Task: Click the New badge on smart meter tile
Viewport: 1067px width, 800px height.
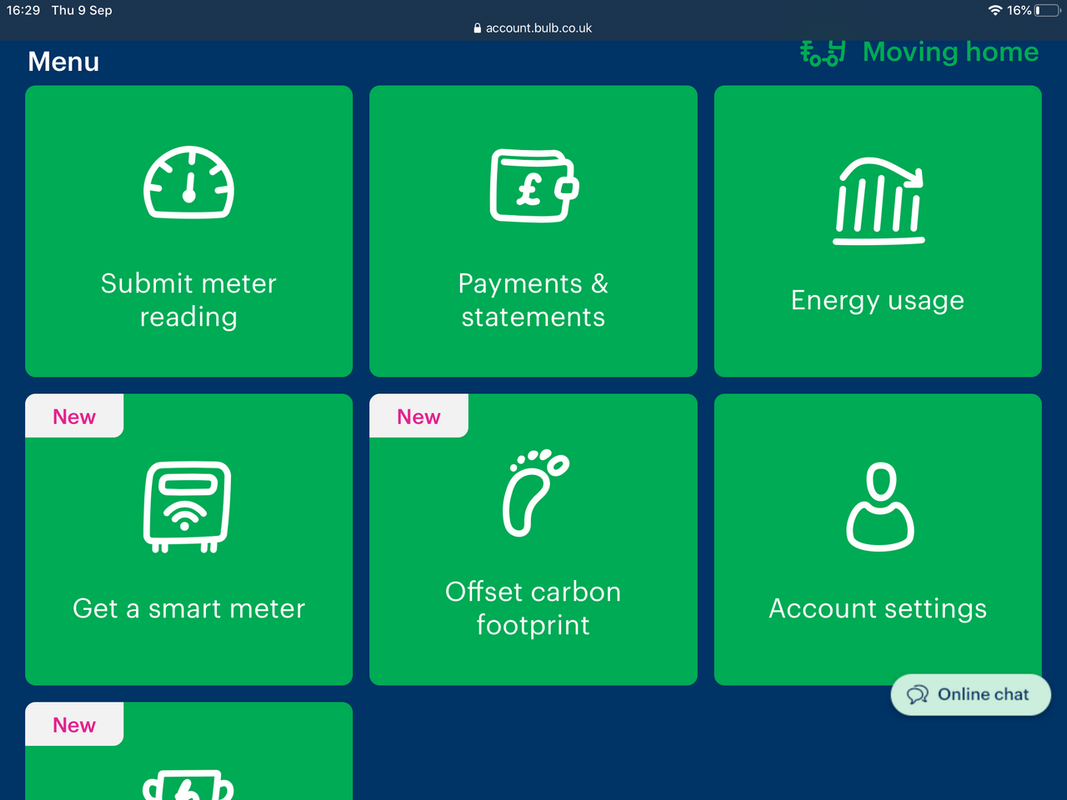Action: [x=74, y=416]
